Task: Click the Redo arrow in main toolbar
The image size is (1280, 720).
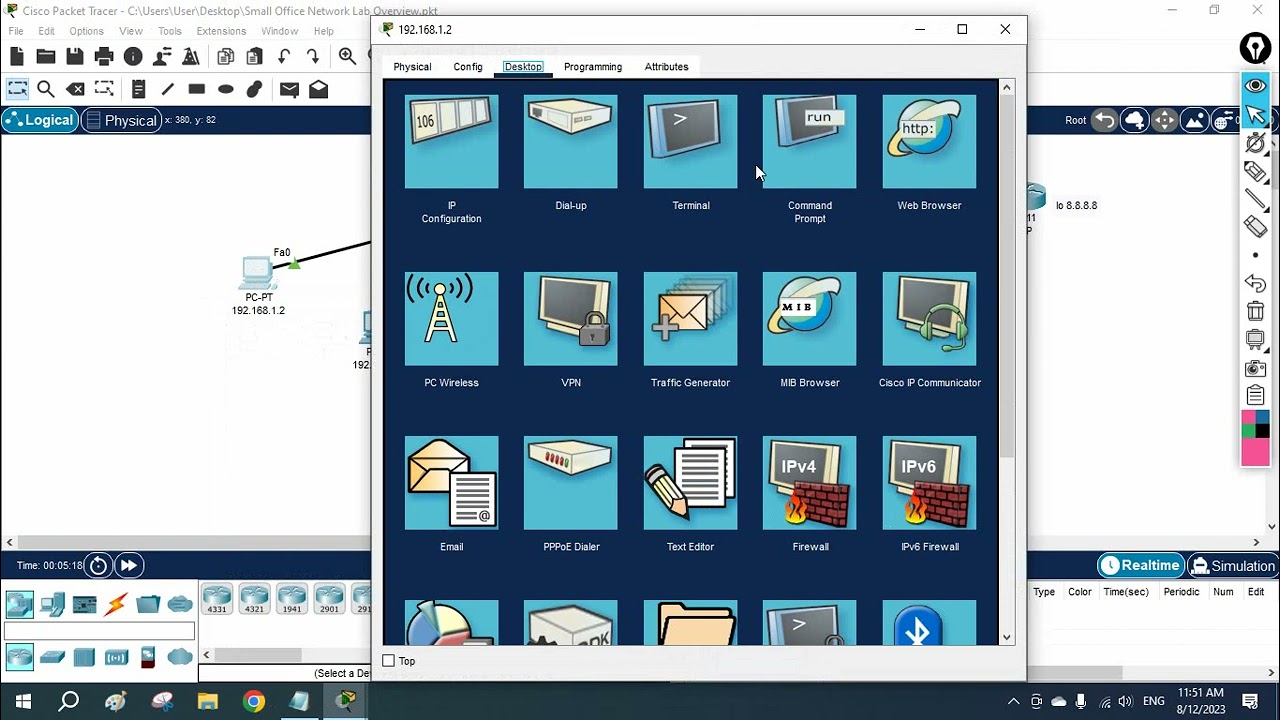Action: tap(313, 57)
